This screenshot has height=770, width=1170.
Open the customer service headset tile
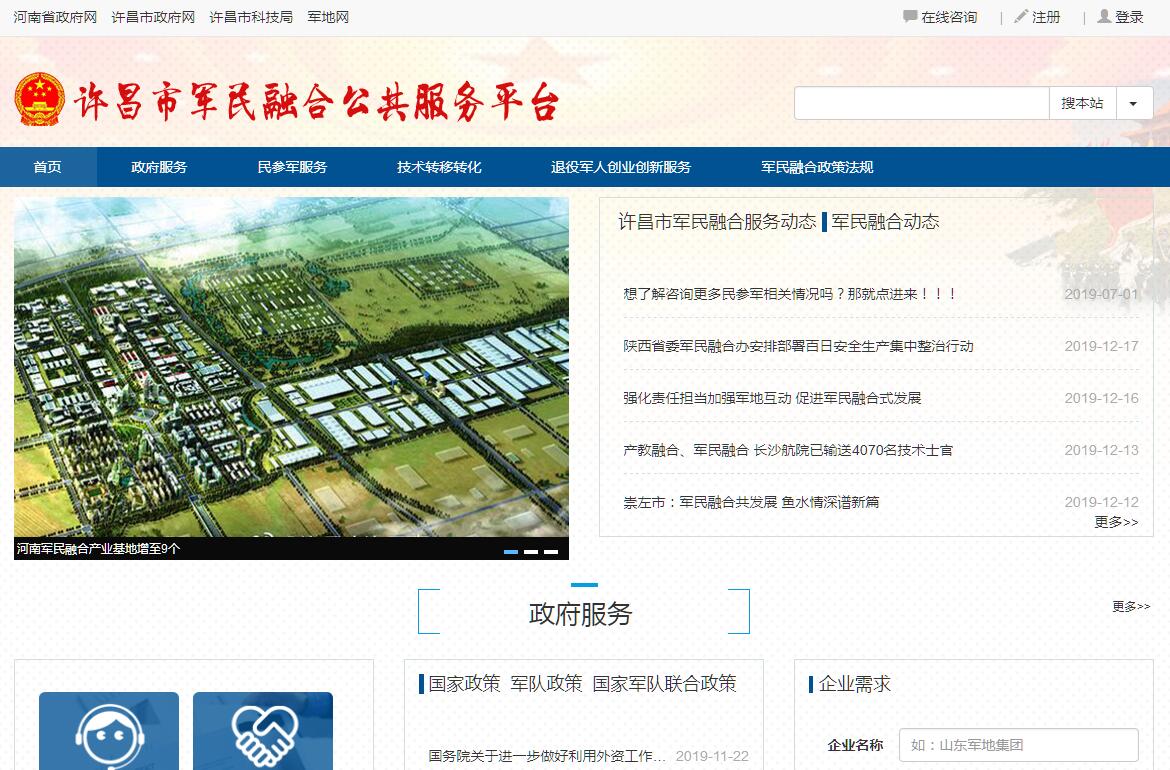coord(109,732)
